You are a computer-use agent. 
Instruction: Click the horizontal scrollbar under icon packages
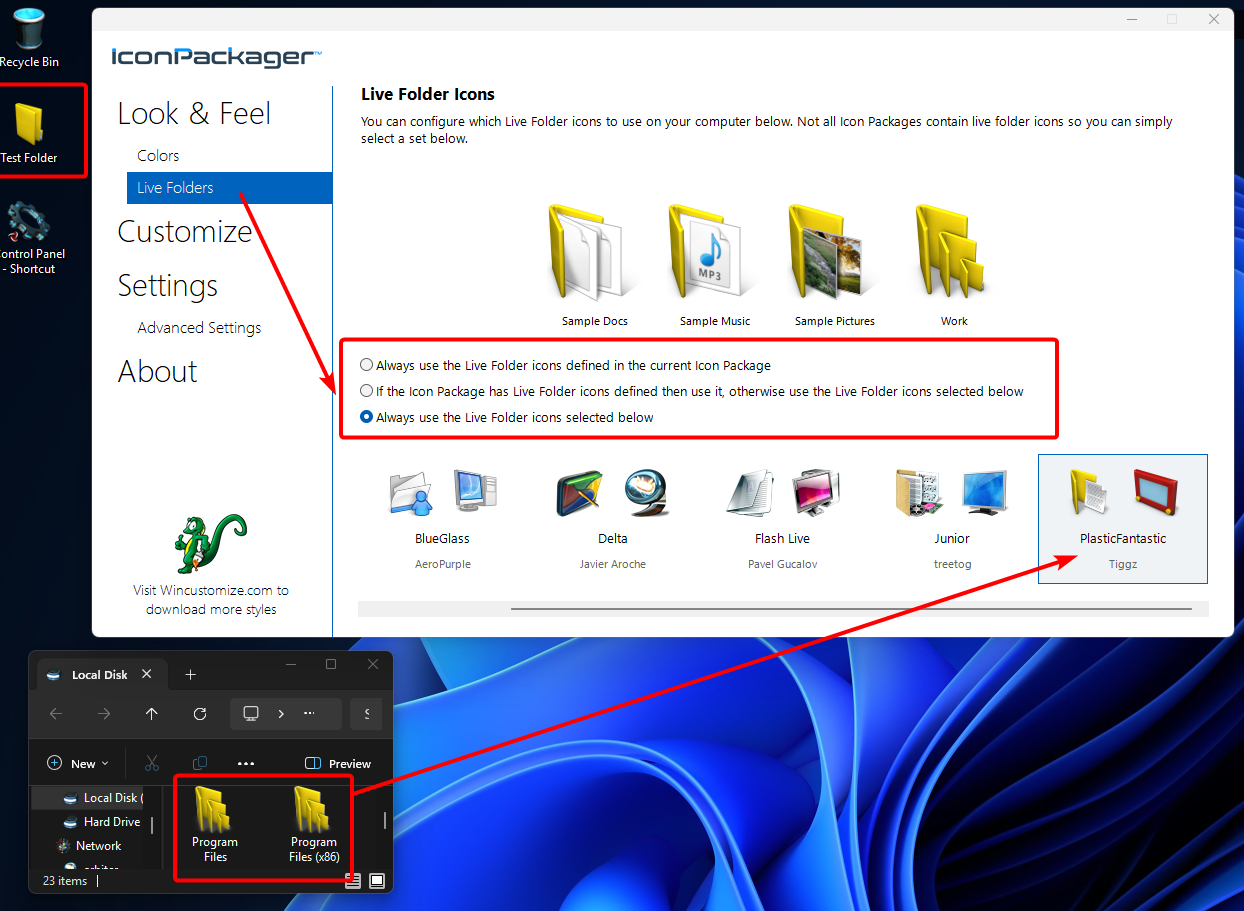[850, 609]
